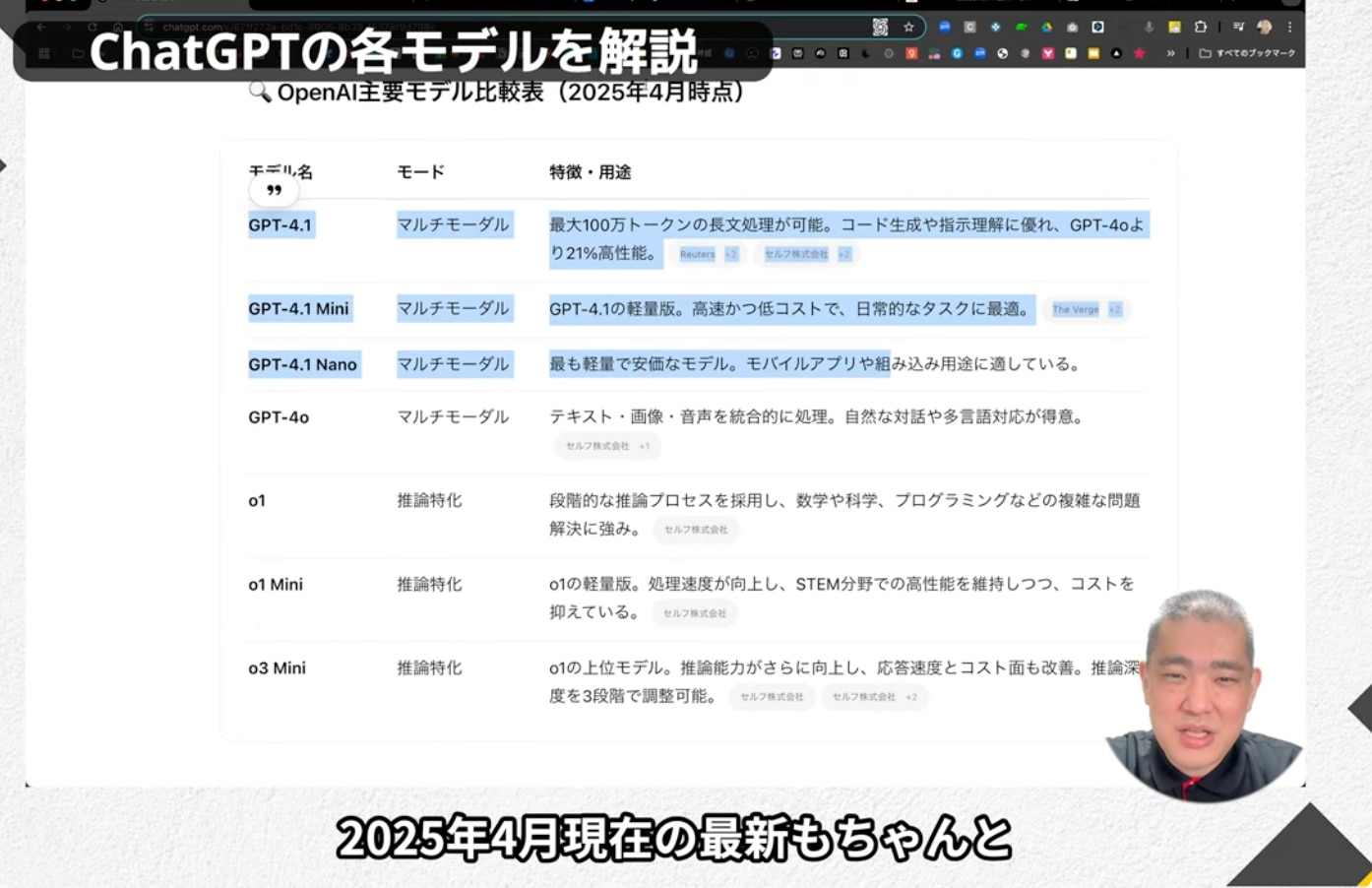1372x888 pixels.
Task: Open Chrome's three-dot menu
Action: point(1289,28)
